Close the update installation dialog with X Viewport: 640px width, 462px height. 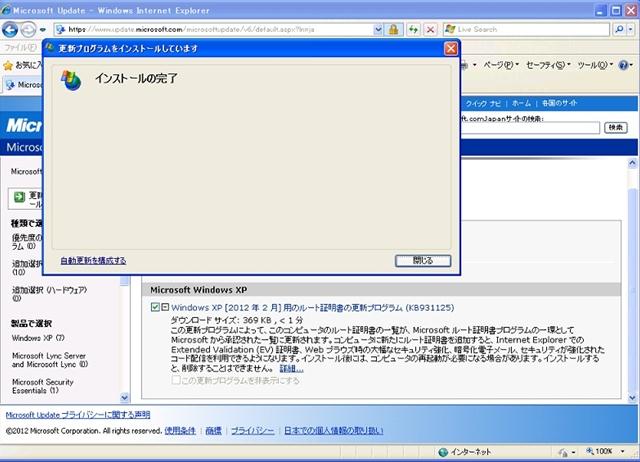451,49
